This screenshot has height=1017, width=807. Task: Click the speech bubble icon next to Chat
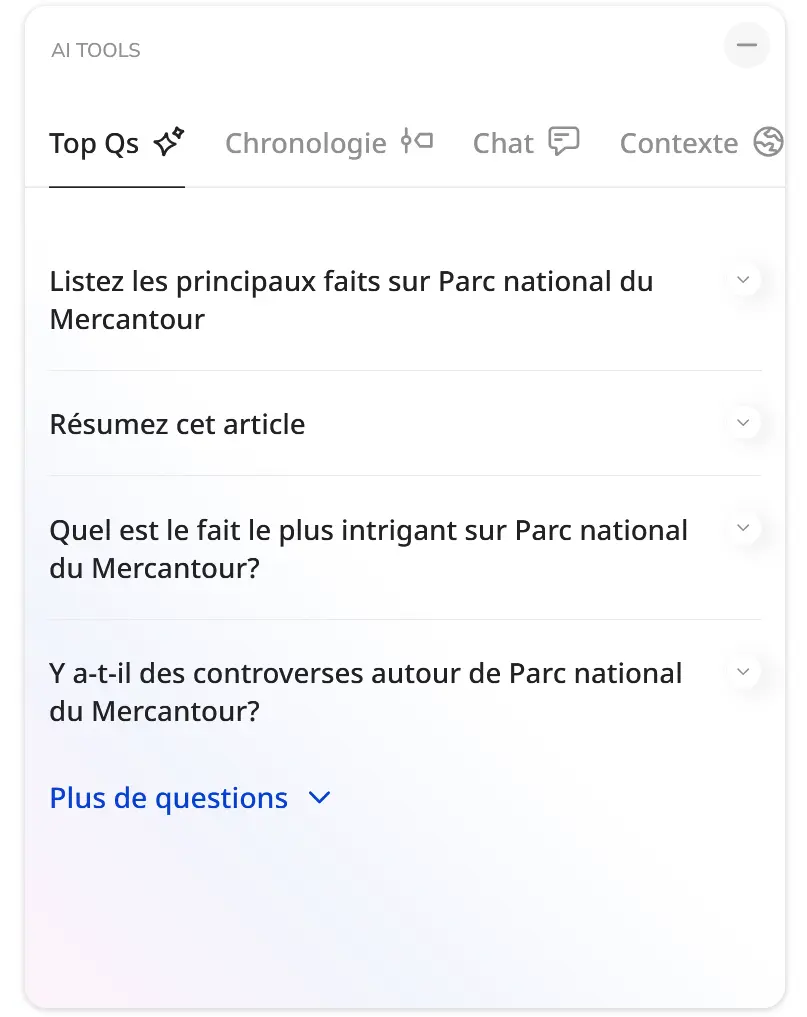[564, 141]
